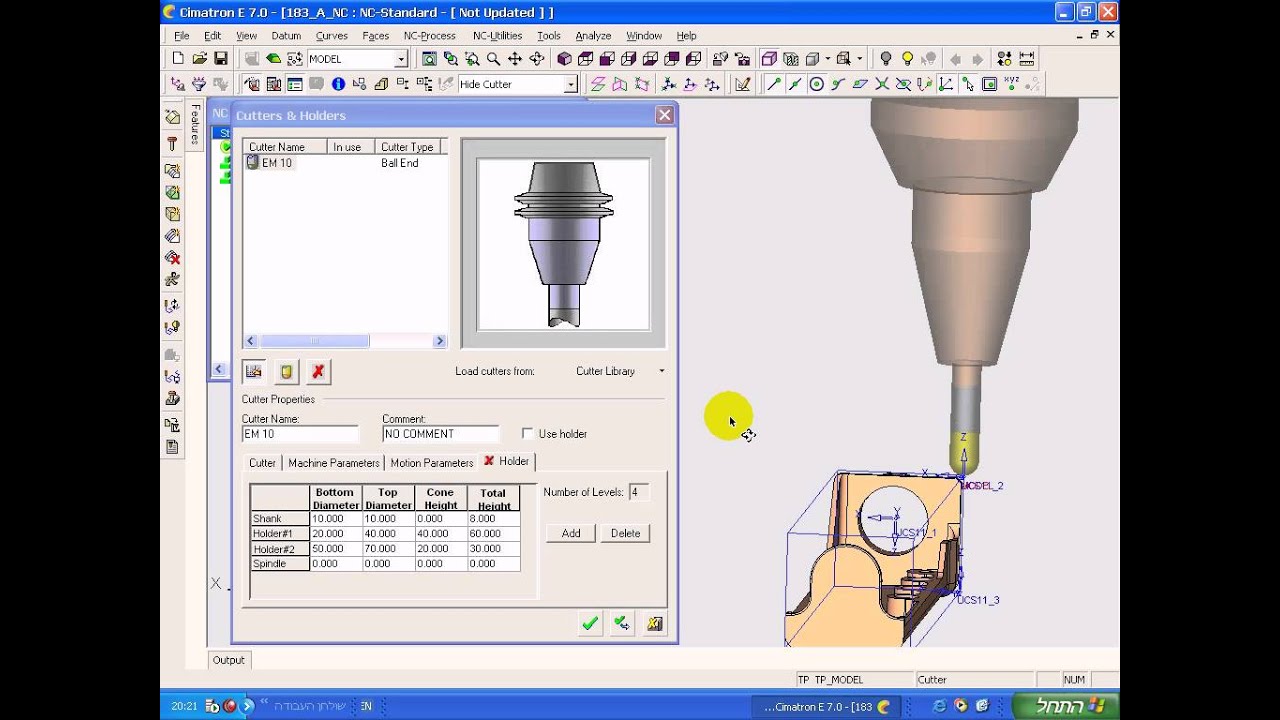1280x720 pixels.
Task: Create a new file from the toolbar
Action: click(x=178, y=59)
